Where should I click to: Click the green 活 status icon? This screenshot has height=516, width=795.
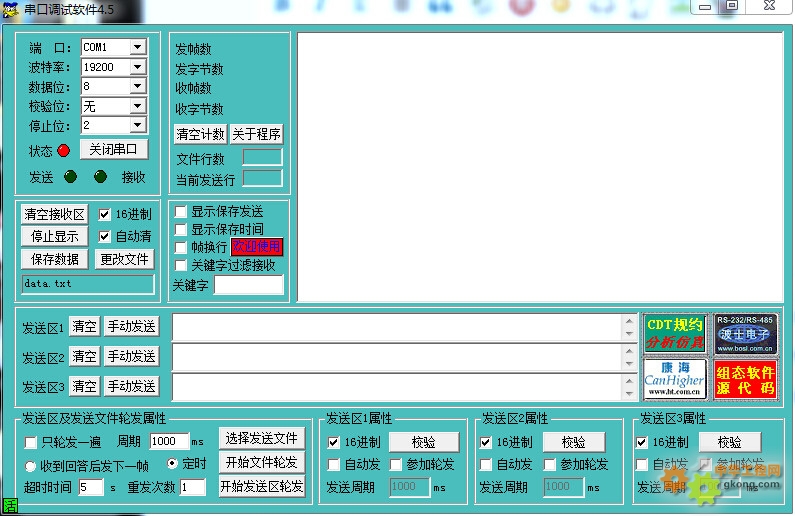tap(10, 505)
